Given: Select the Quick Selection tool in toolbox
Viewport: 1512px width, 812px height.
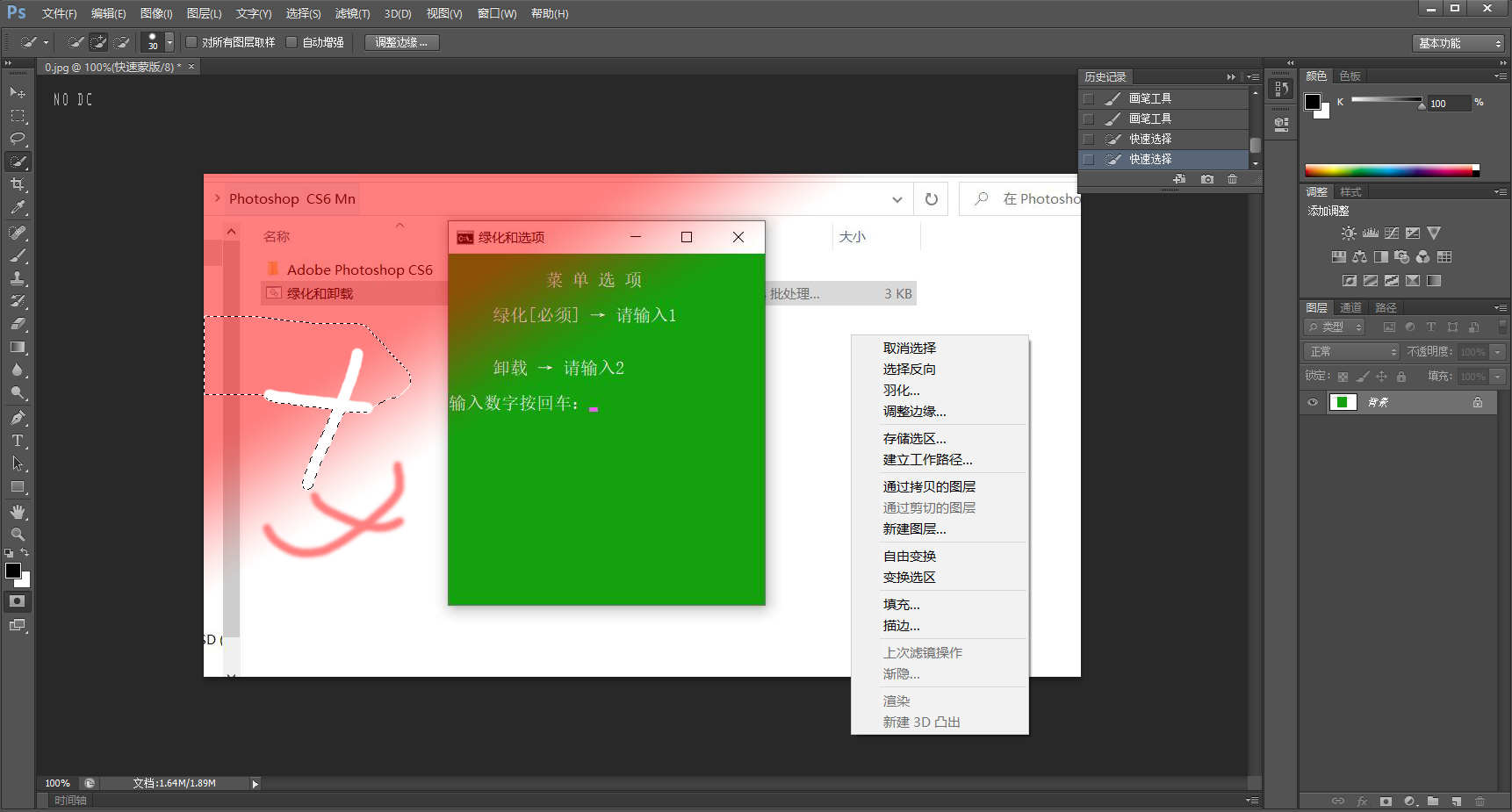Looking at the screenshot, I should (x=18, y=162).
